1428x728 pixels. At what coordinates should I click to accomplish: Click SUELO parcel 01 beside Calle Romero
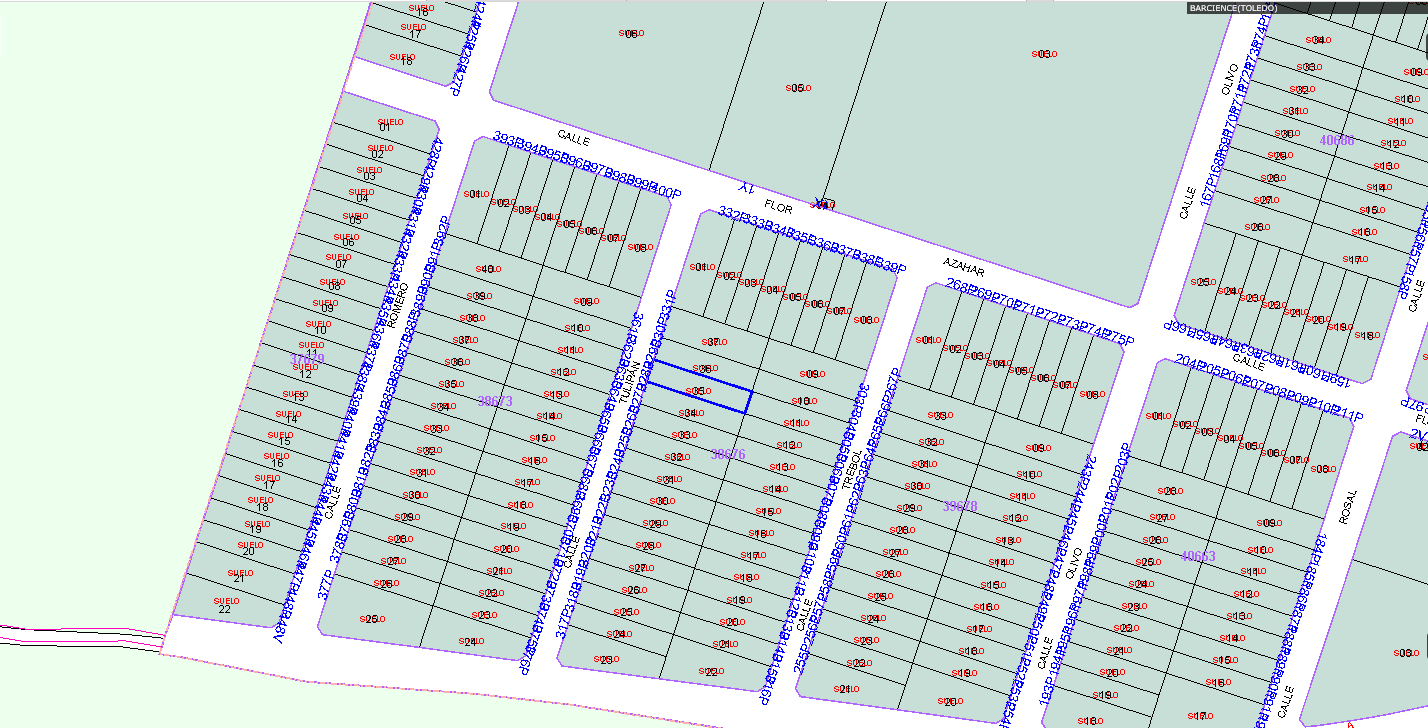coord(385,125)
